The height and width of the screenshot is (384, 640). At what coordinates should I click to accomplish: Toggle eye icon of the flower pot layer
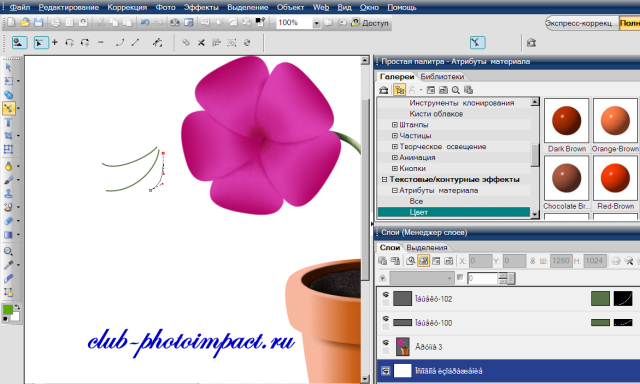(x=385, y=343)
